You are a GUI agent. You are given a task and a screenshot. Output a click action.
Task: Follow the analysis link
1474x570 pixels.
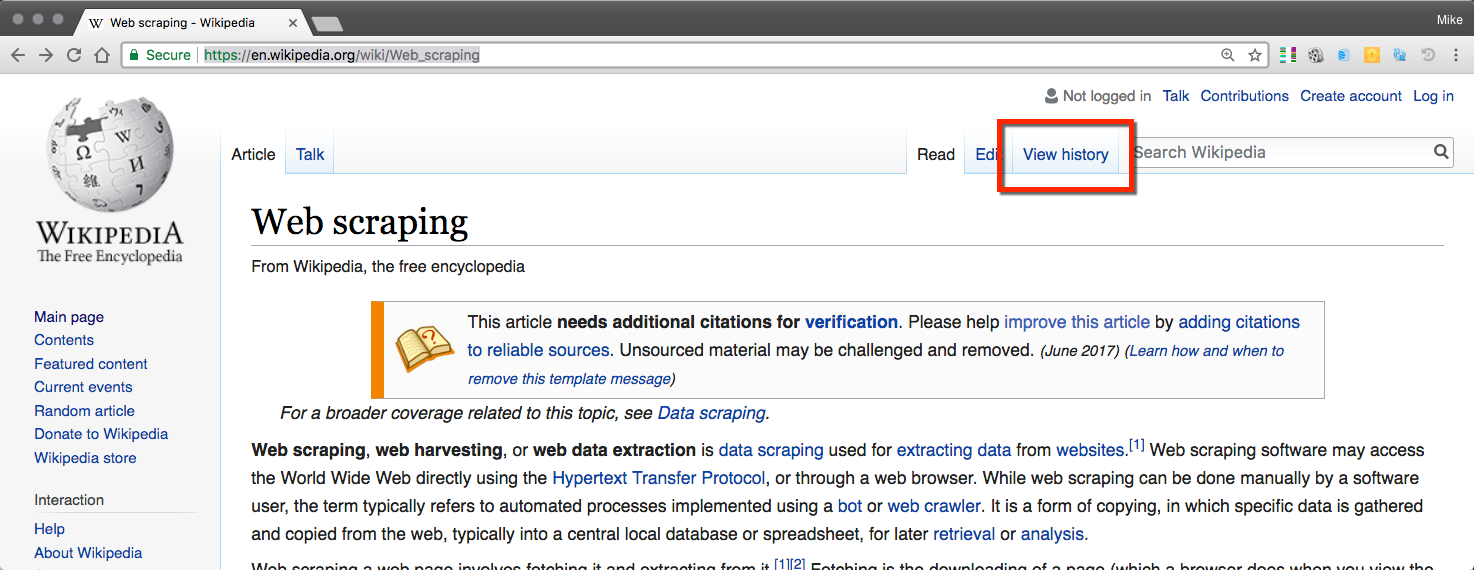pyautogui.click(x=1052, y=534)
